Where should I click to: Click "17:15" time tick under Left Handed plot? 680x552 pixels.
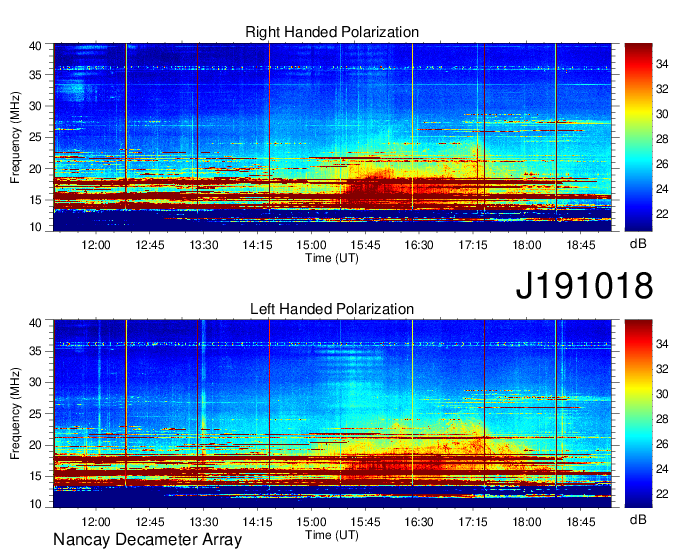click(473, 522)
